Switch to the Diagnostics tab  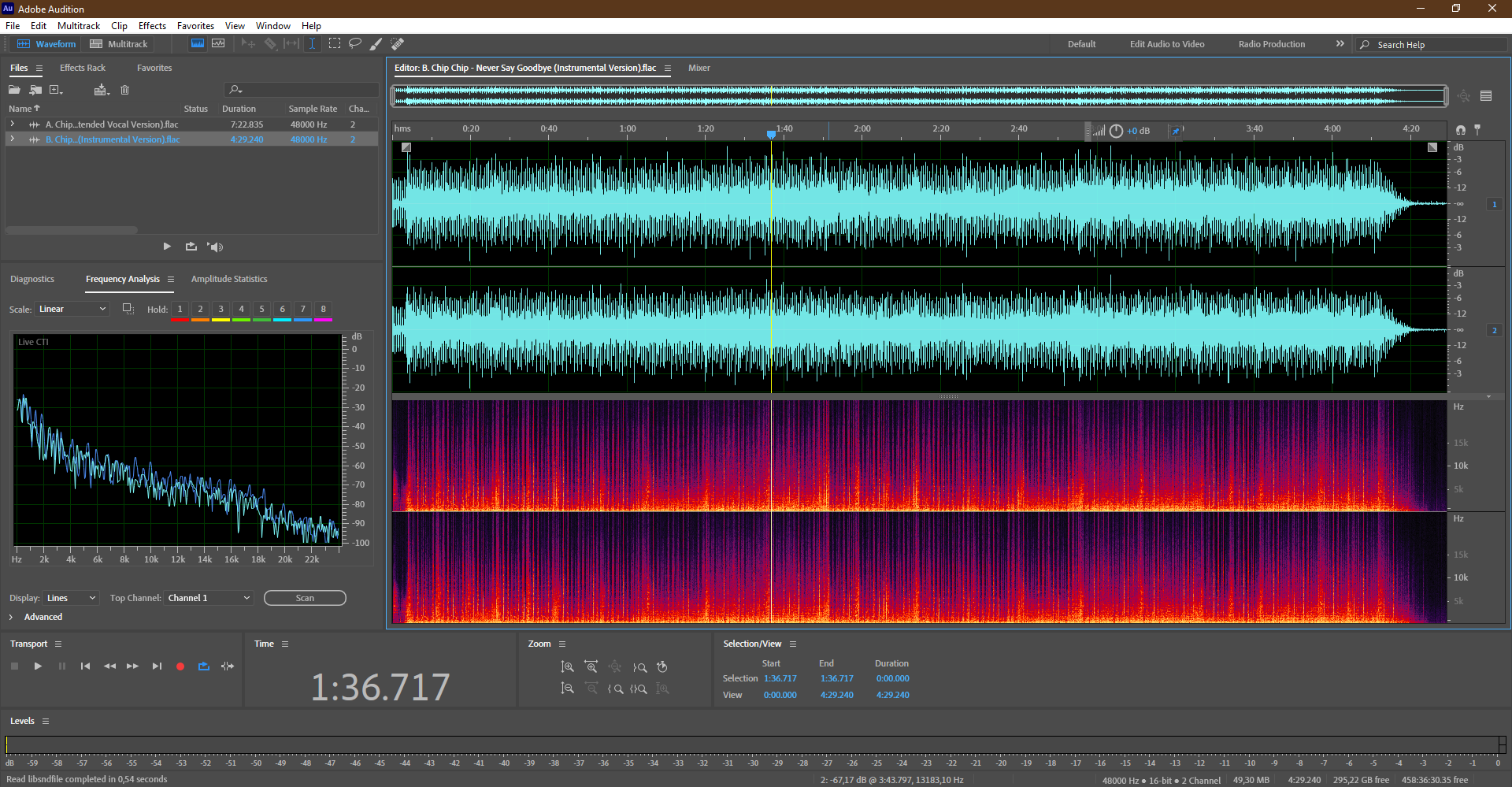[32, 279]
